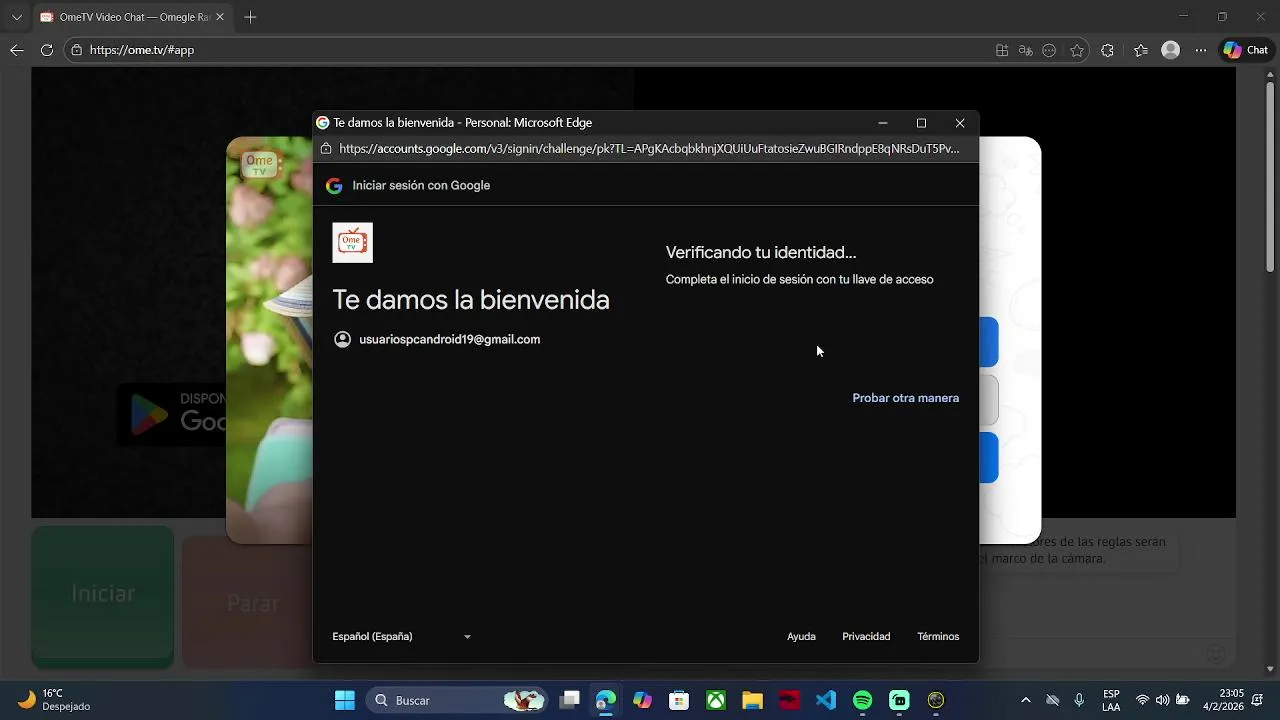Viewport: 1280px width, 720px height.
Task: Click the Google logo in the sign-in header
Action: tap(334, 186)
